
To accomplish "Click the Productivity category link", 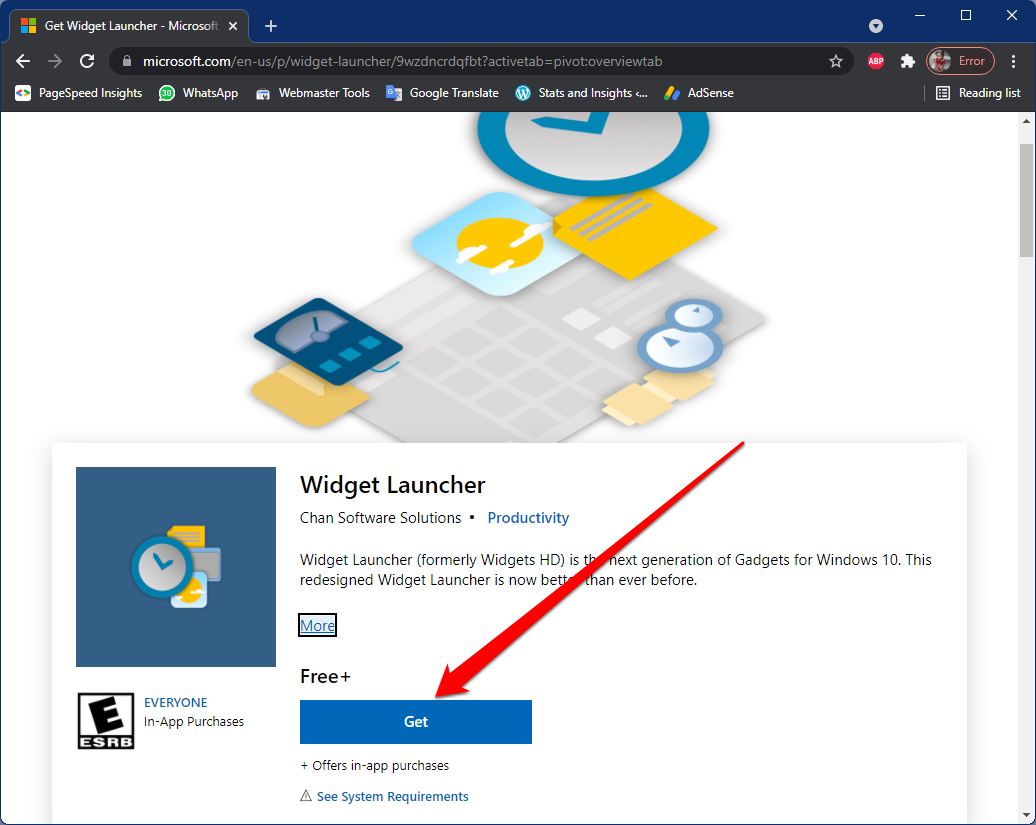I will point(528,518).
